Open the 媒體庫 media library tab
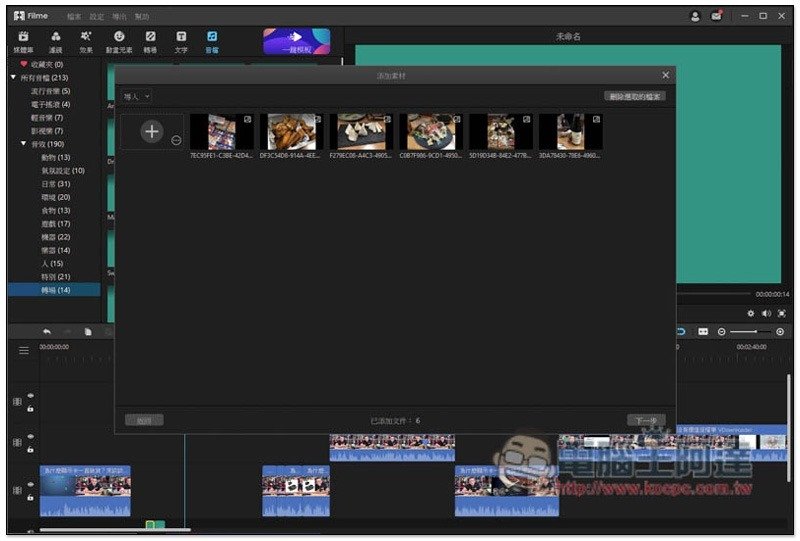 (23, 40)
